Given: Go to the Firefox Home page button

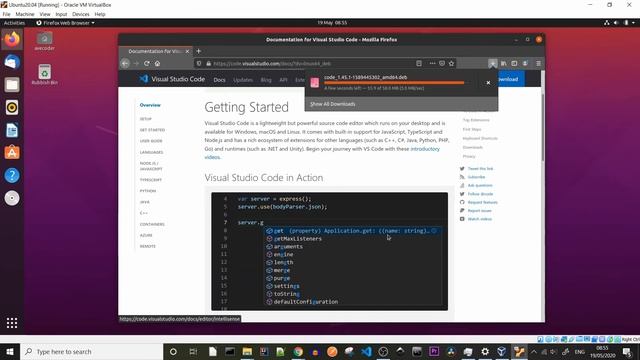Looking at the screenshot, I should 158,63.
